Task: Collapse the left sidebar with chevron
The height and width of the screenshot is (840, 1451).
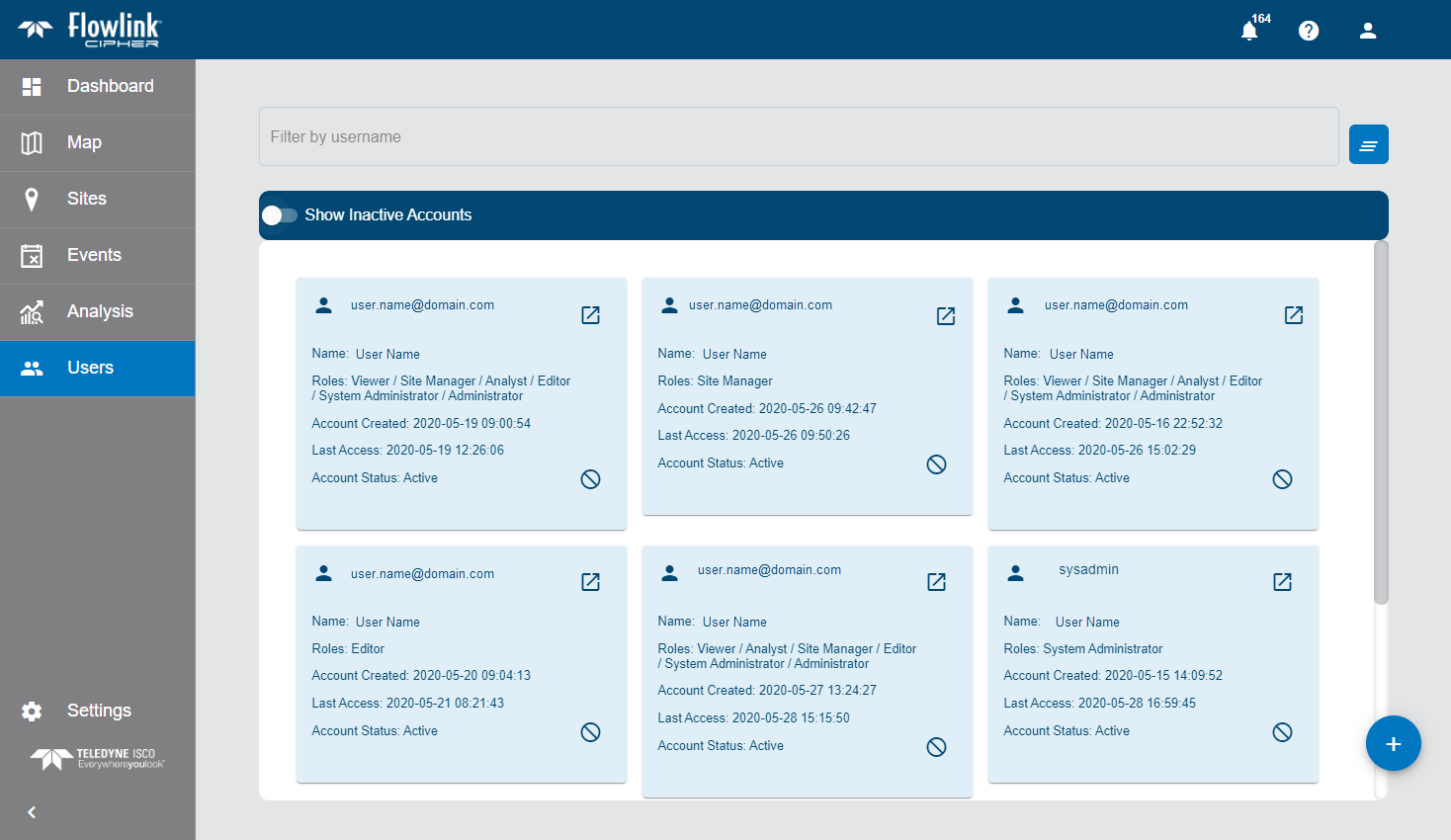Action: tap(32, 812)
